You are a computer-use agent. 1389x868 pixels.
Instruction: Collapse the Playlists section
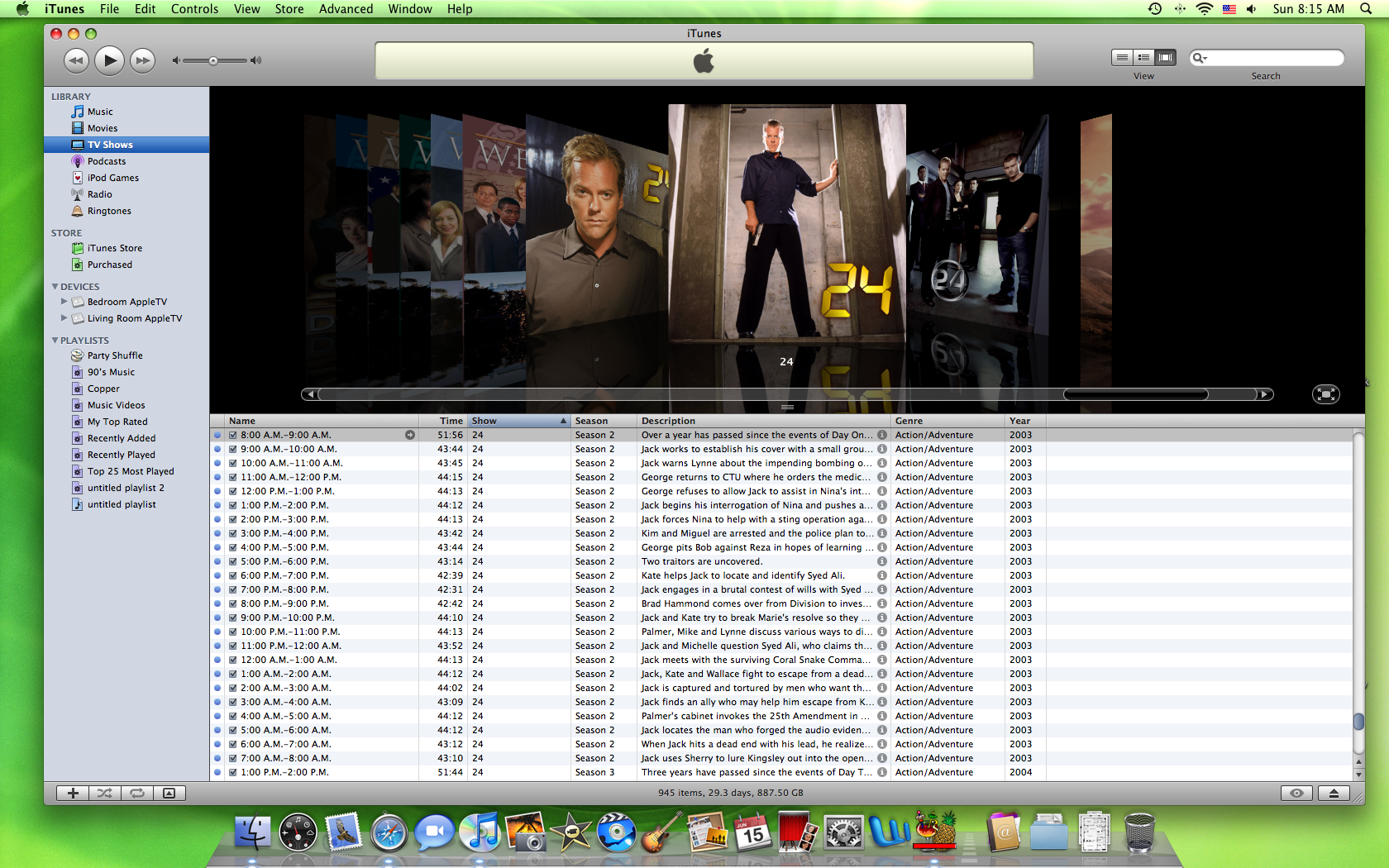click(x=55, y=341)
